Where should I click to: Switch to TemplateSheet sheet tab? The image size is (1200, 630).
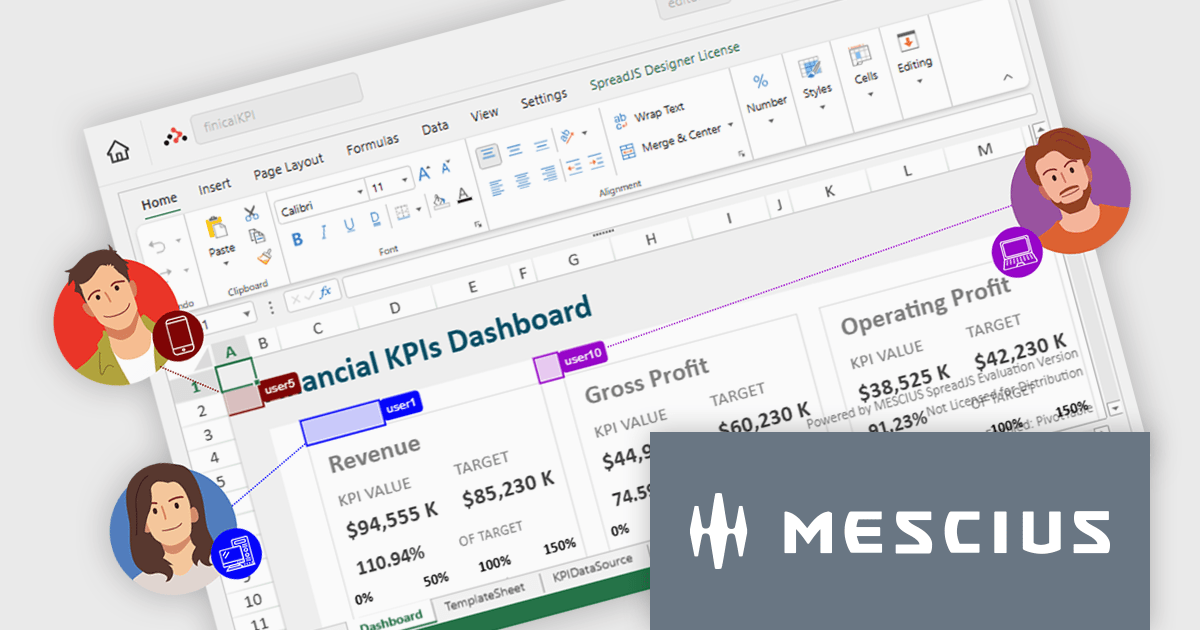[x=485, y=597]
